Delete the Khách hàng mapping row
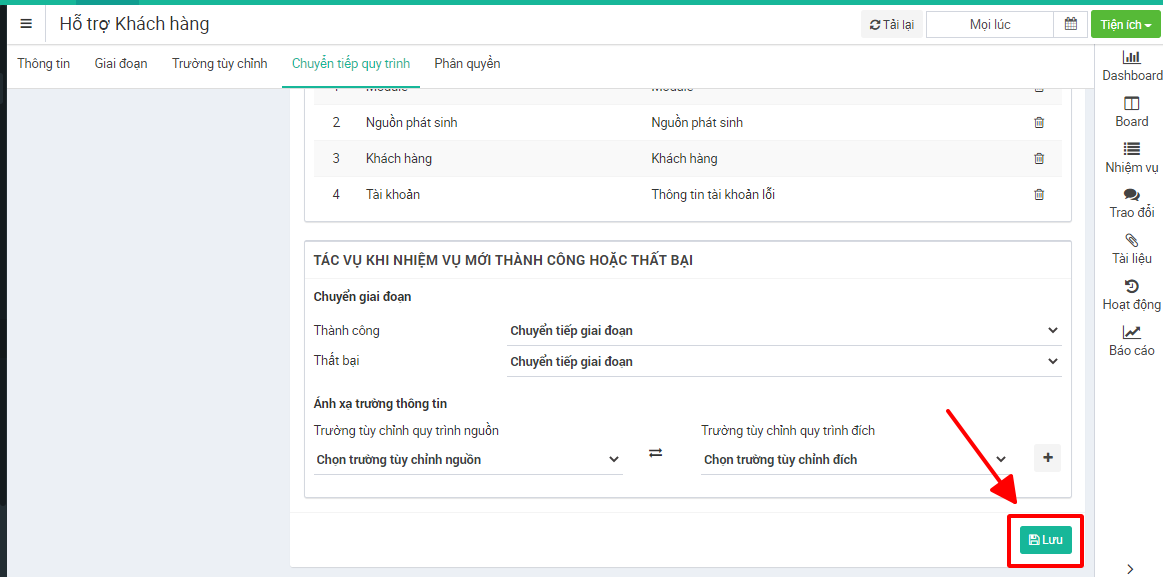The width and height of the screenshot is (1163, 577). (1038, 159)
